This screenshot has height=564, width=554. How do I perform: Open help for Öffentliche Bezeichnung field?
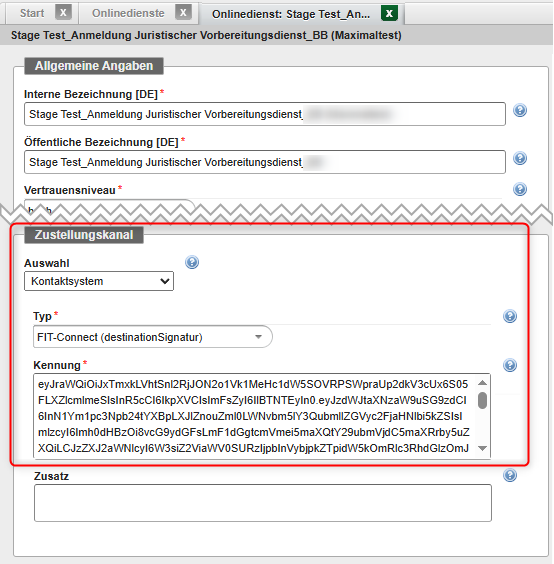tap(520, 158)
